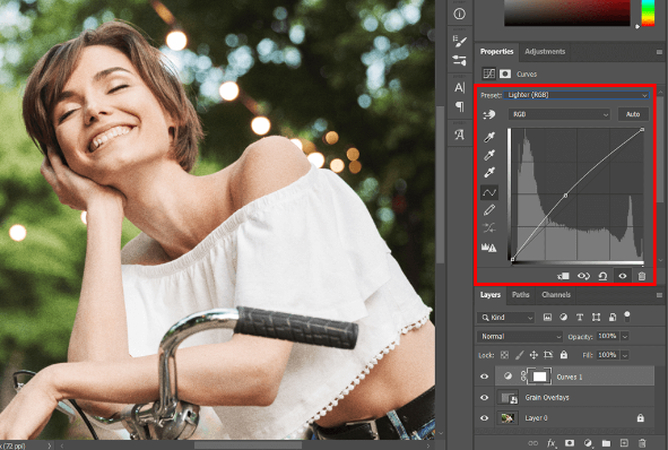Create a new group with the folder icon
The width and height of the screenshot is (668, 450).
click(607, 441)
